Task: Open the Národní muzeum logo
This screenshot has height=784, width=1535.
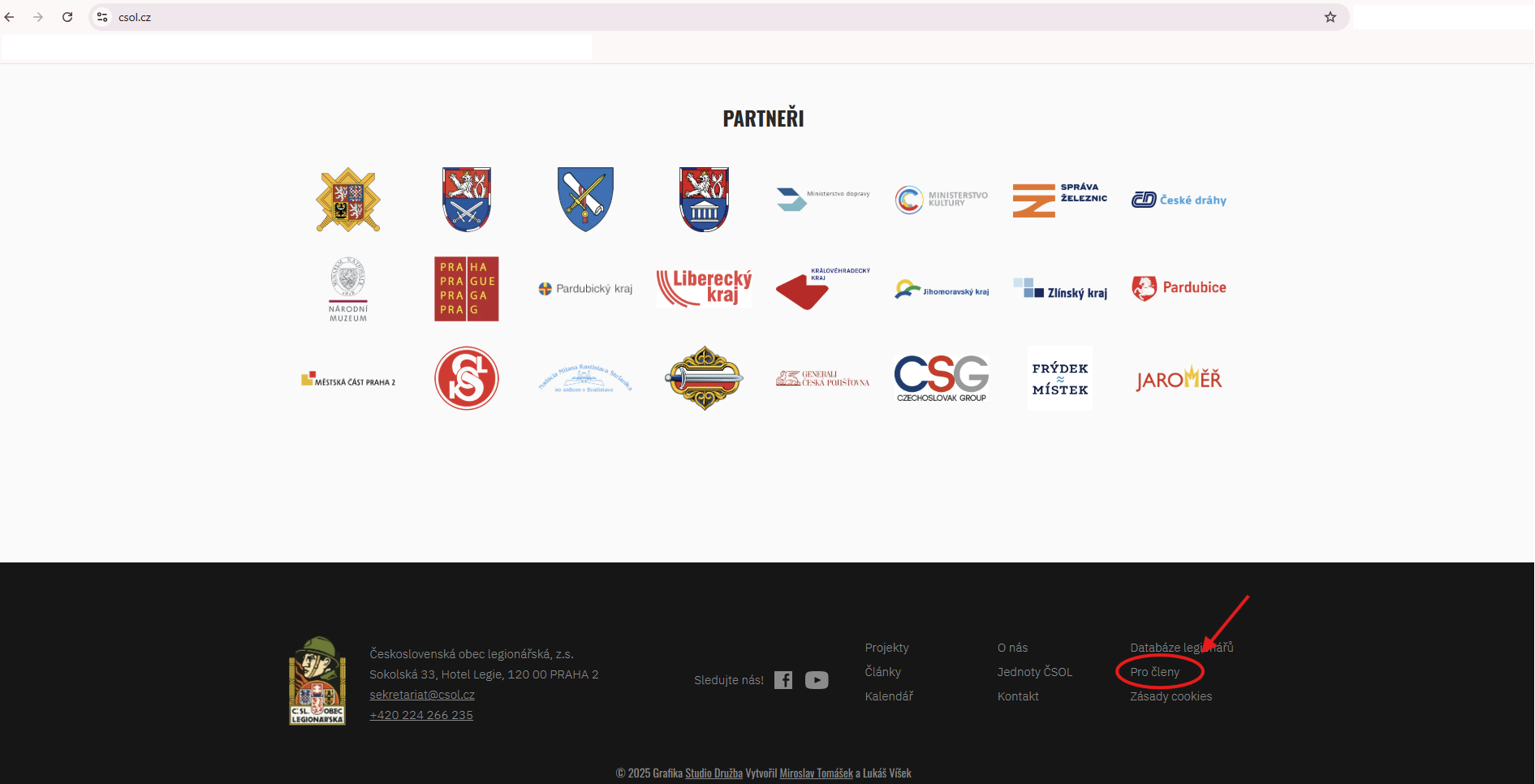Action: click(x=348, y=290)
